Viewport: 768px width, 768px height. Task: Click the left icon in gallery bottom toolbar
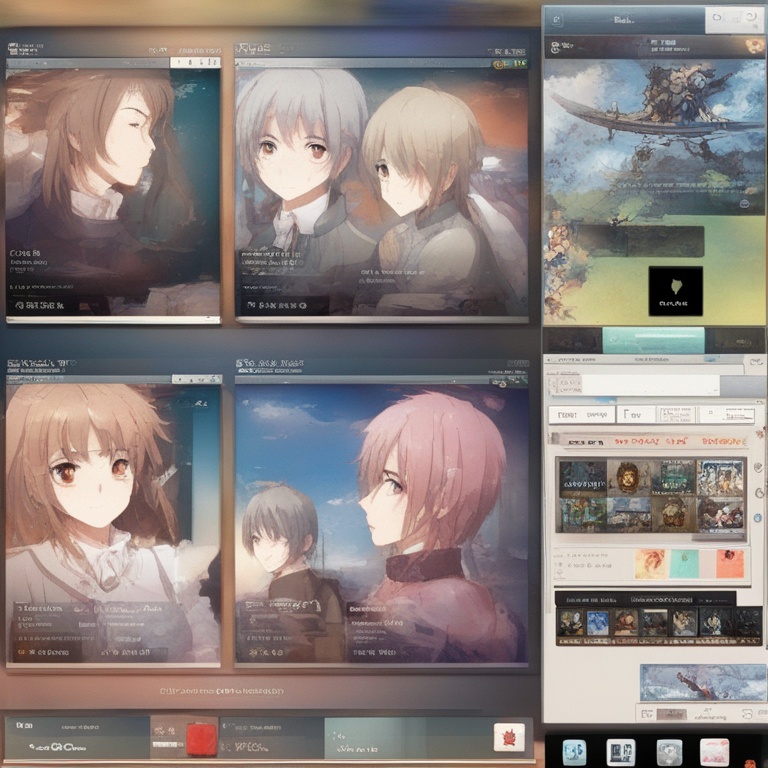647,714
